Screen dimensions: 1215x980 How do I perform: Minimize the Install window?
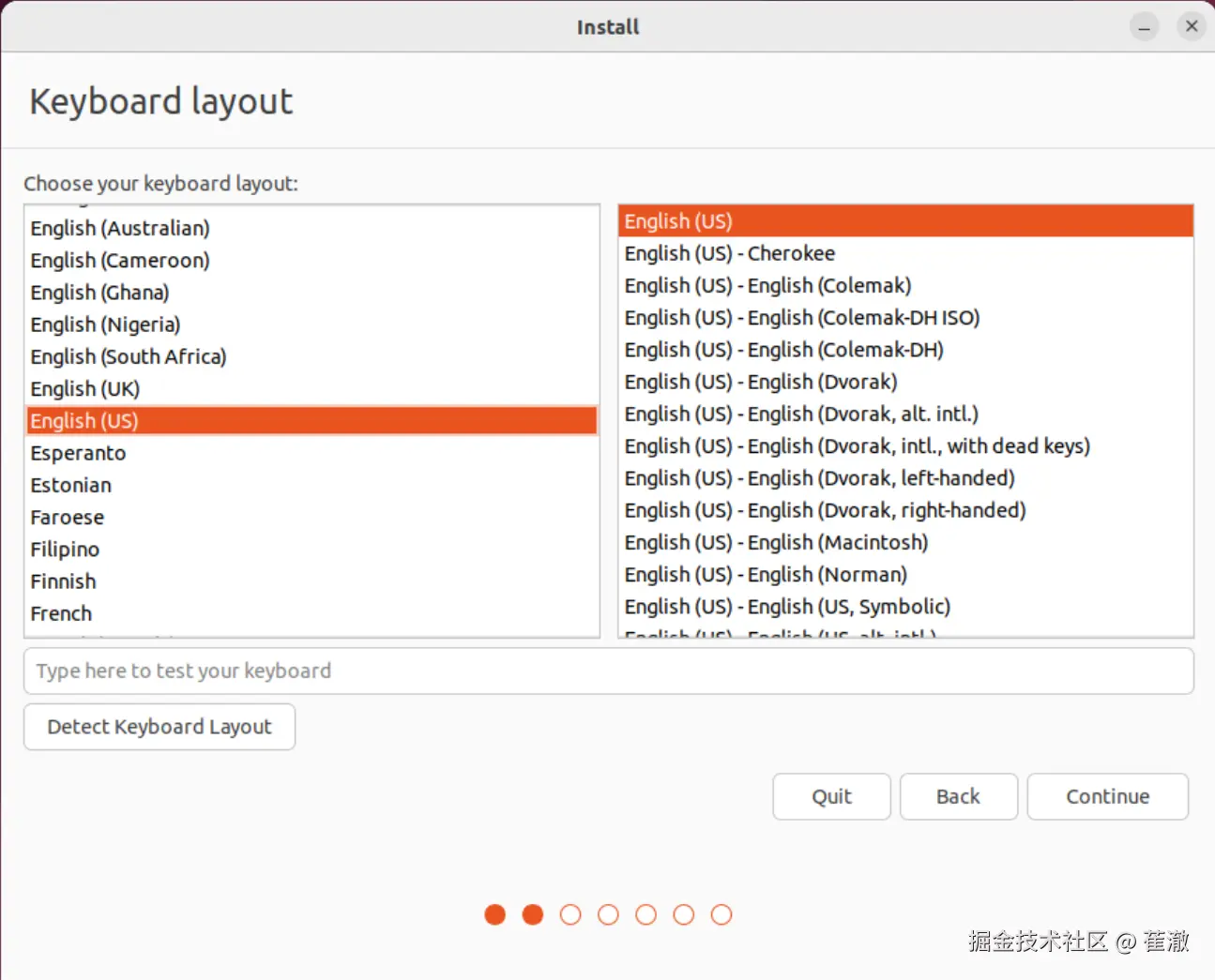coord(1144,27)
